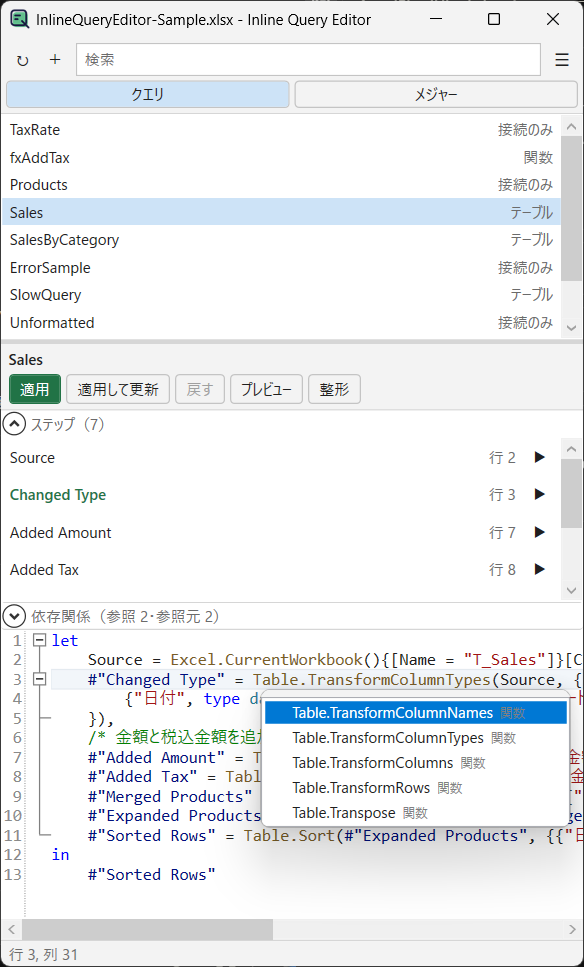The height and width of the screenshot is (967, 584).
Task: Collapse the ステップ (7) section
Action: click(x=14, y=424)
